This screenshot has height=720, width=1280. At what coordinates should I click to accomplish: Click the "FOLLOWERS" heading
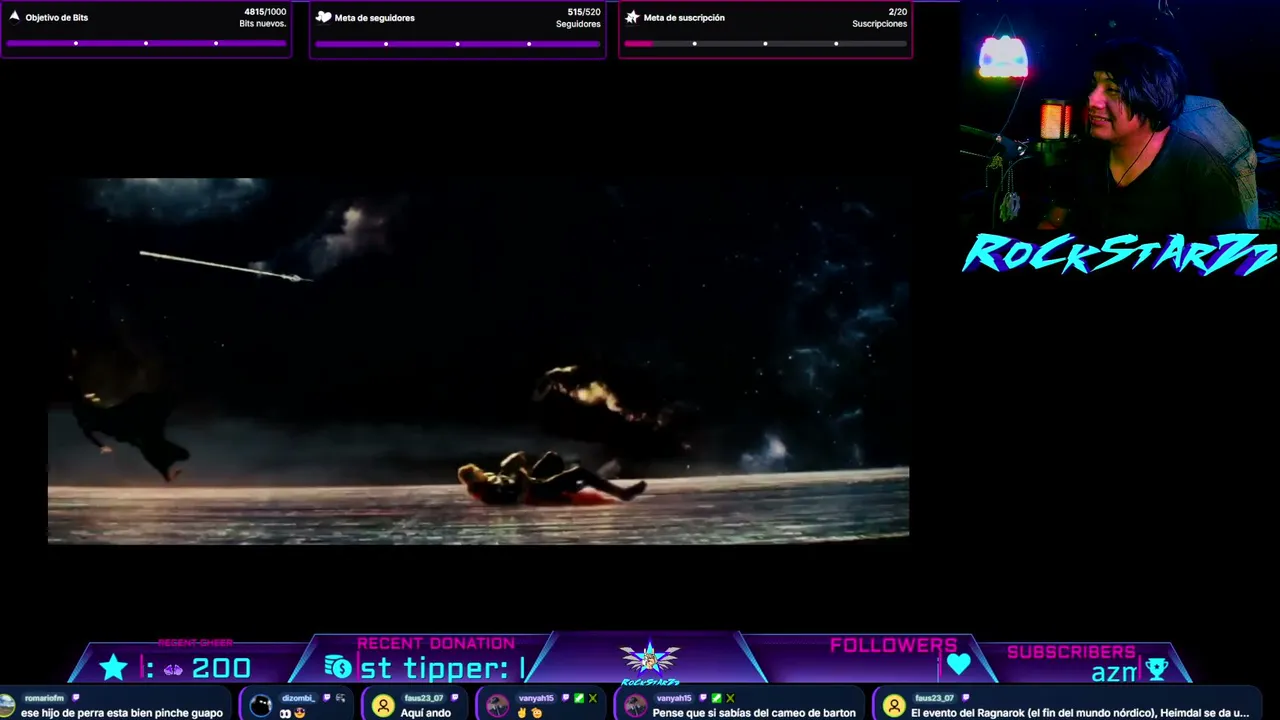point(894,646)
